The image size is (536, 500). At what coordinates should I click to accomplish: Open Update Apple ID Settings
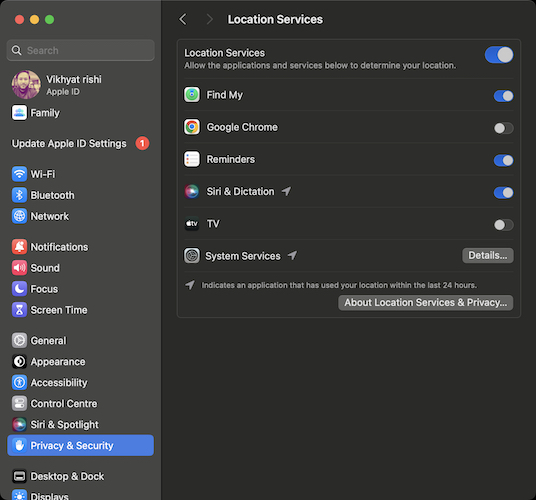coord(80,143)
